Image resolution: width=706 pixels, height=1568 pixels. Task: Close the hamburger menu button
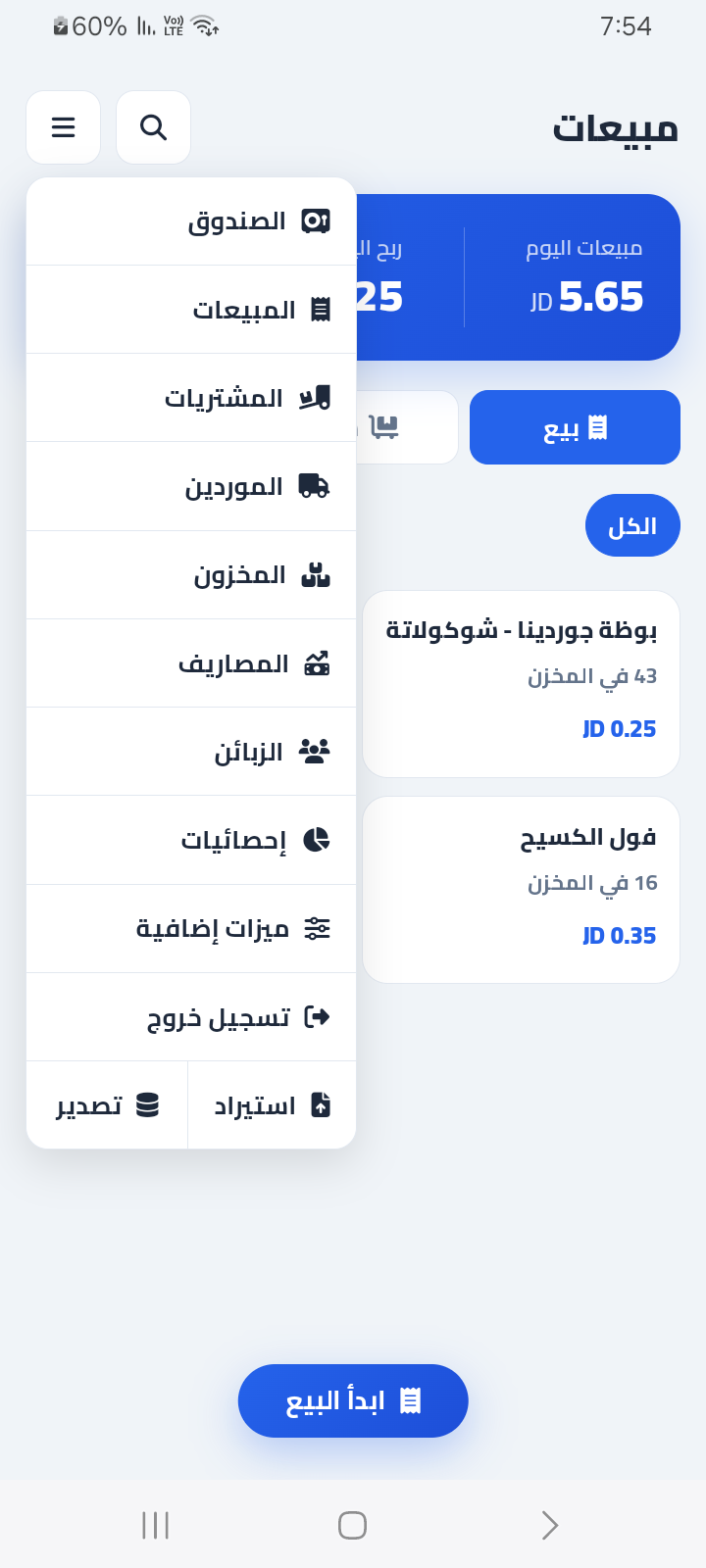pyautogui.click(x=64, y=127)
